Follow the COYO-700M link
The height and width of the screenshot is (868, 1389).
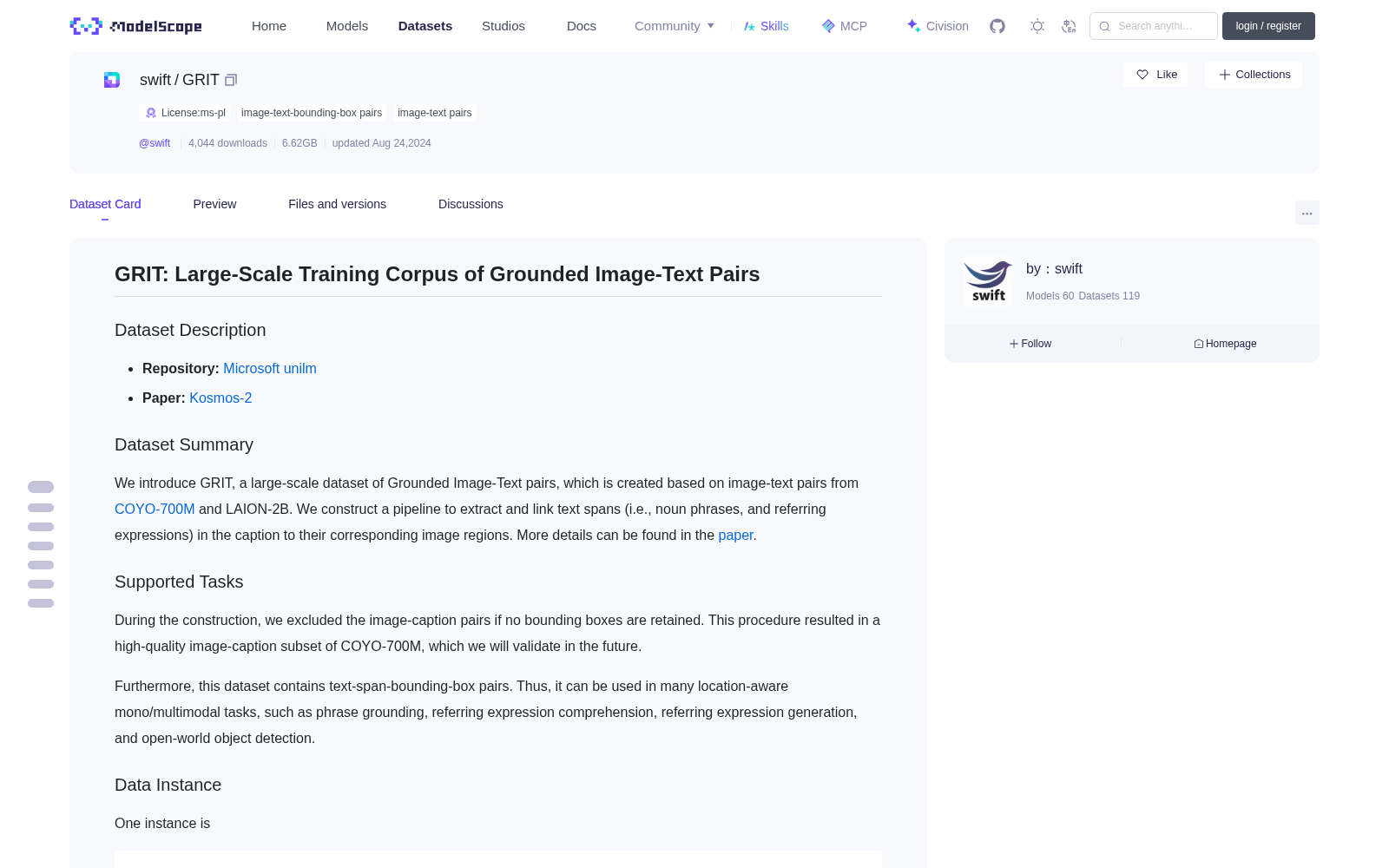tap(155, 510)
